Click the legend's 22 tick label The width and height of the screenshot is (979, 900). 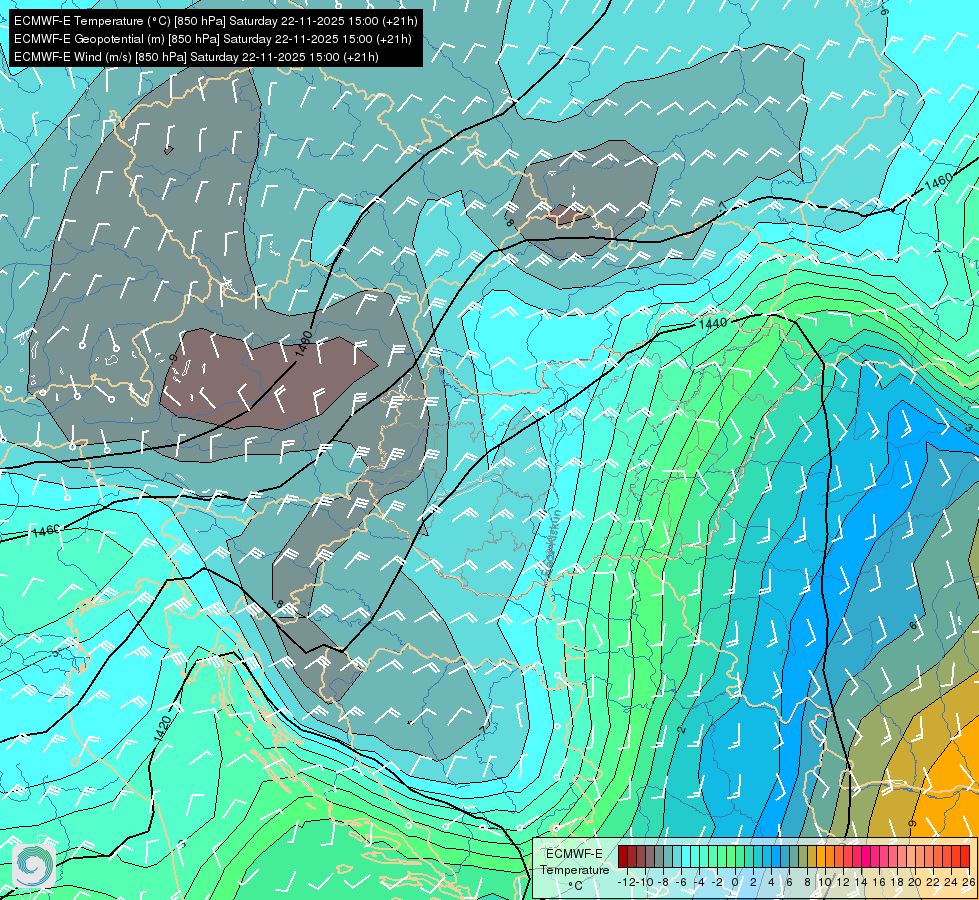[933, 882]
